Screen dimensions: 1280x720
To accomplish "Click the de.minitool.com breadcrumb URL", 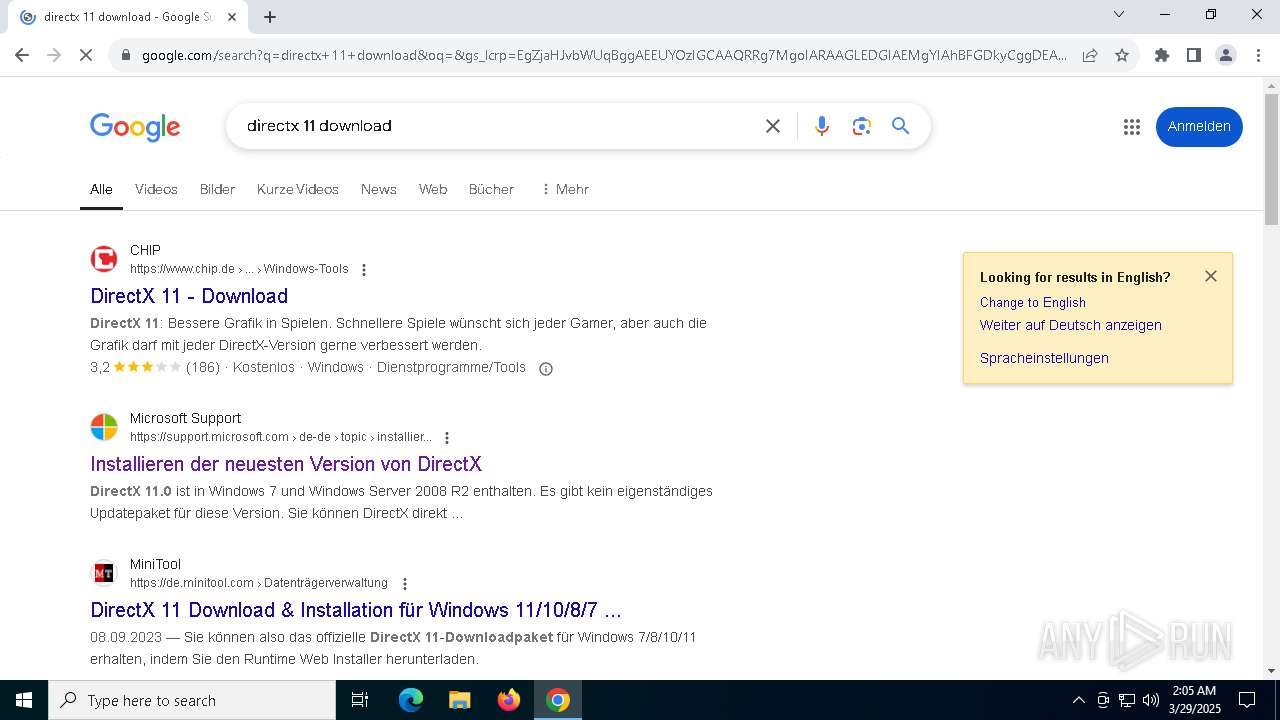I will click(x=259, y=583).
